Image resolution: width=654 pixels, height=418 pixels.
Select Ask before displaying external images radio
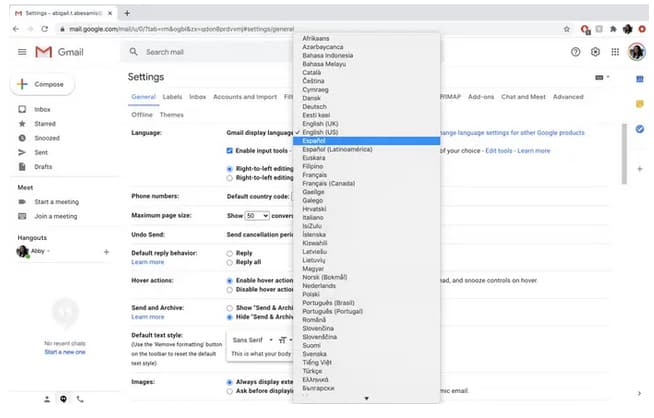click(229, 391)
